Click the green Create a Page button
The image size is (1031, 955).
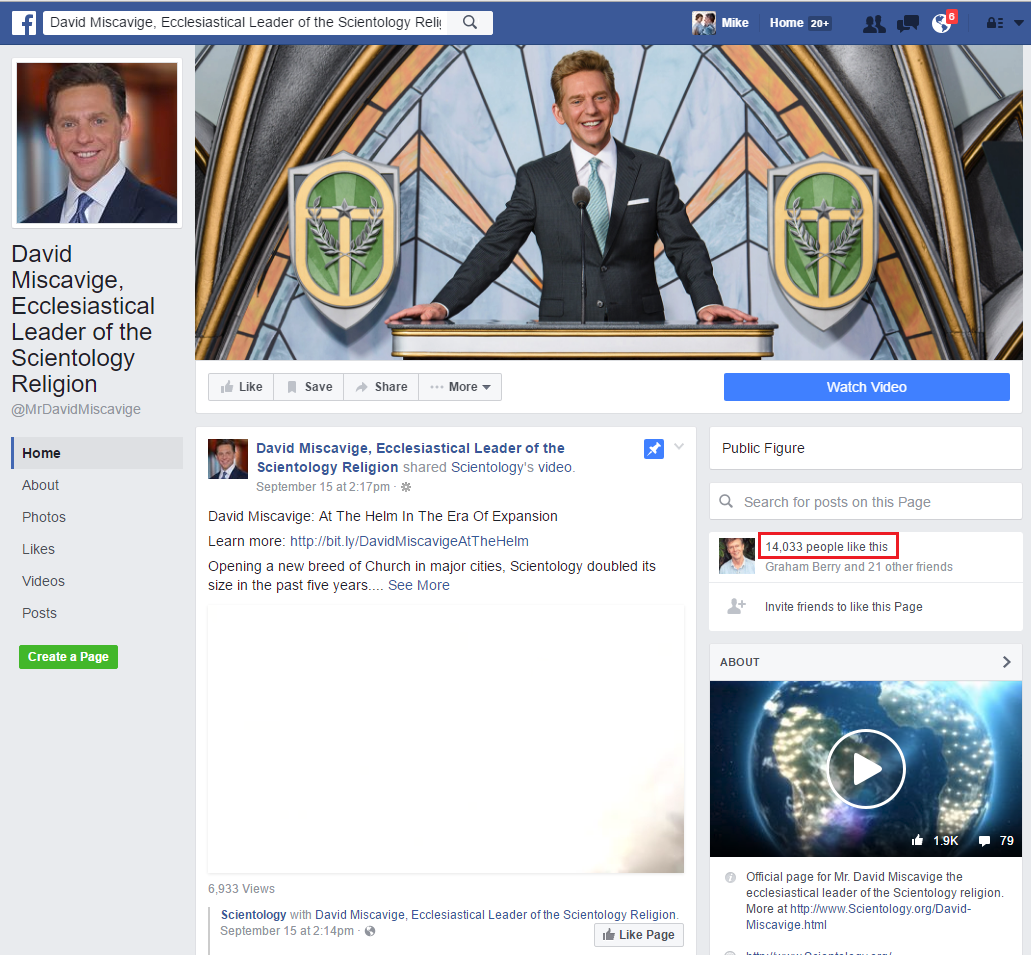[68, 656]
